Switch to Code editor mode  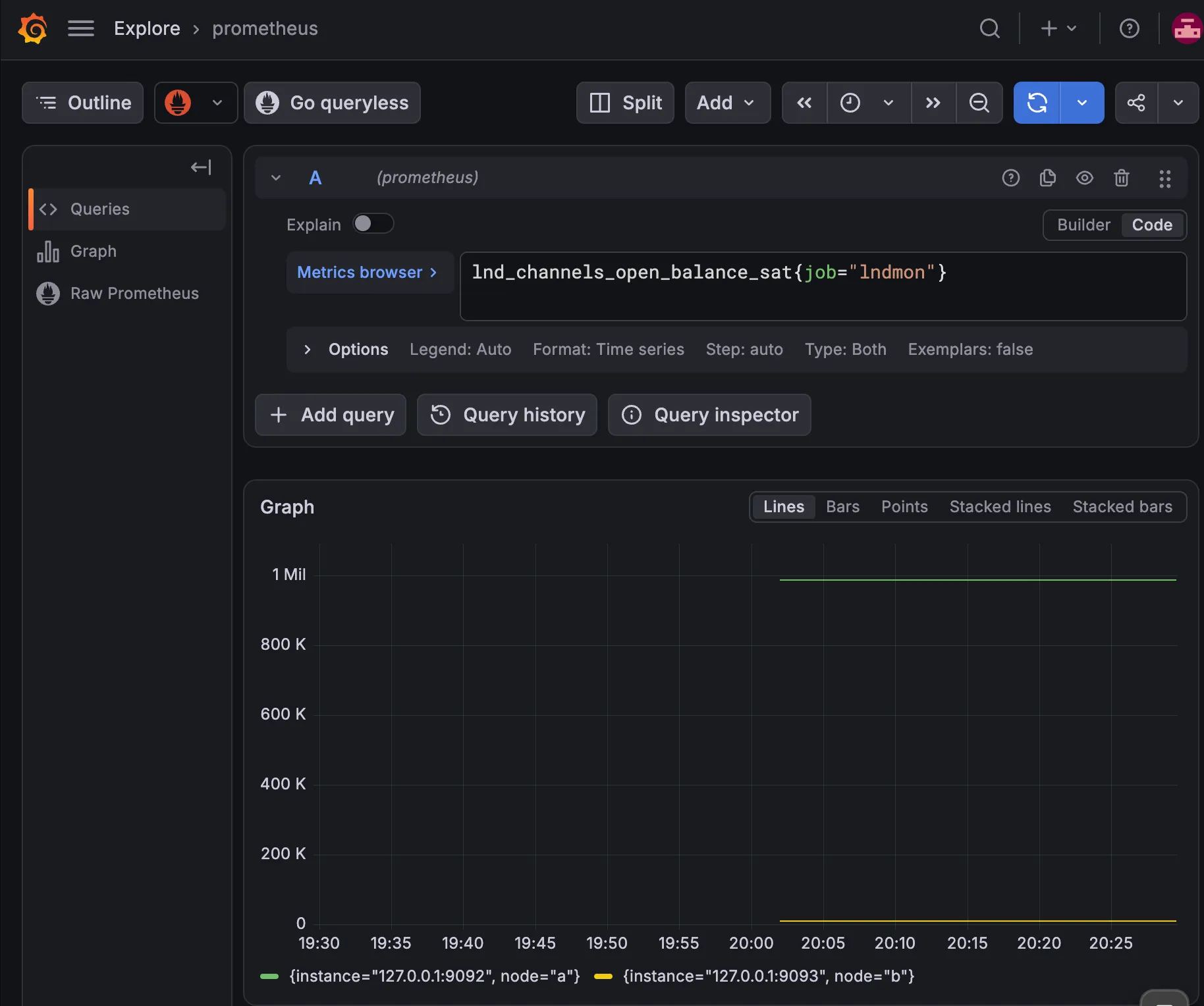[1152, 225]
